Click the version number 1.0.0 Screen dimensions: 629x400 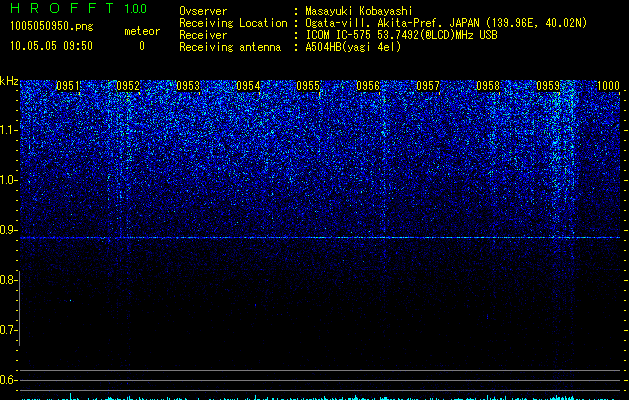pyautogui.click(x=136, y=9)
